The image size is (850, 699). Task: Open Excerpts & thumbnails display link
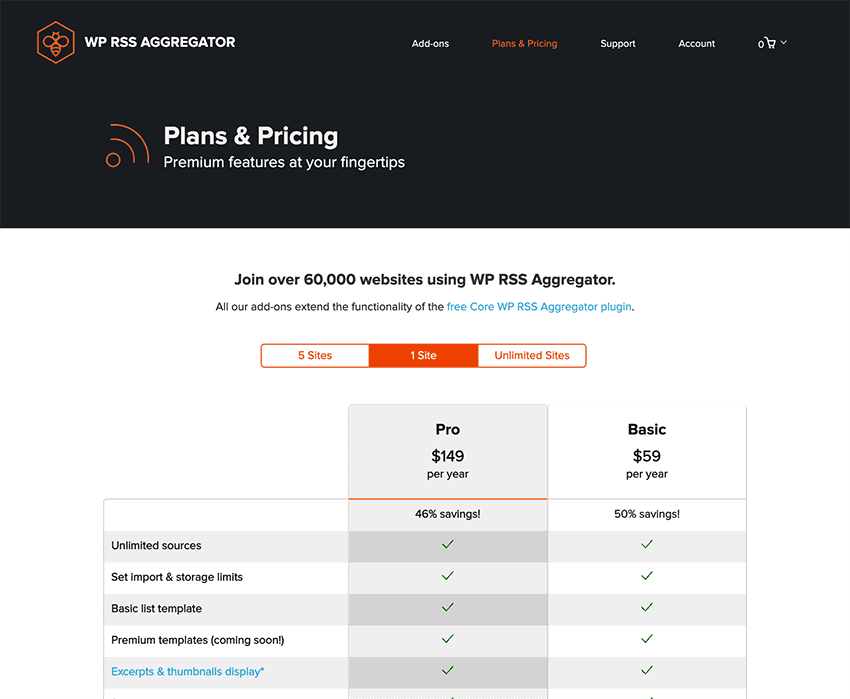pos(188,671)
